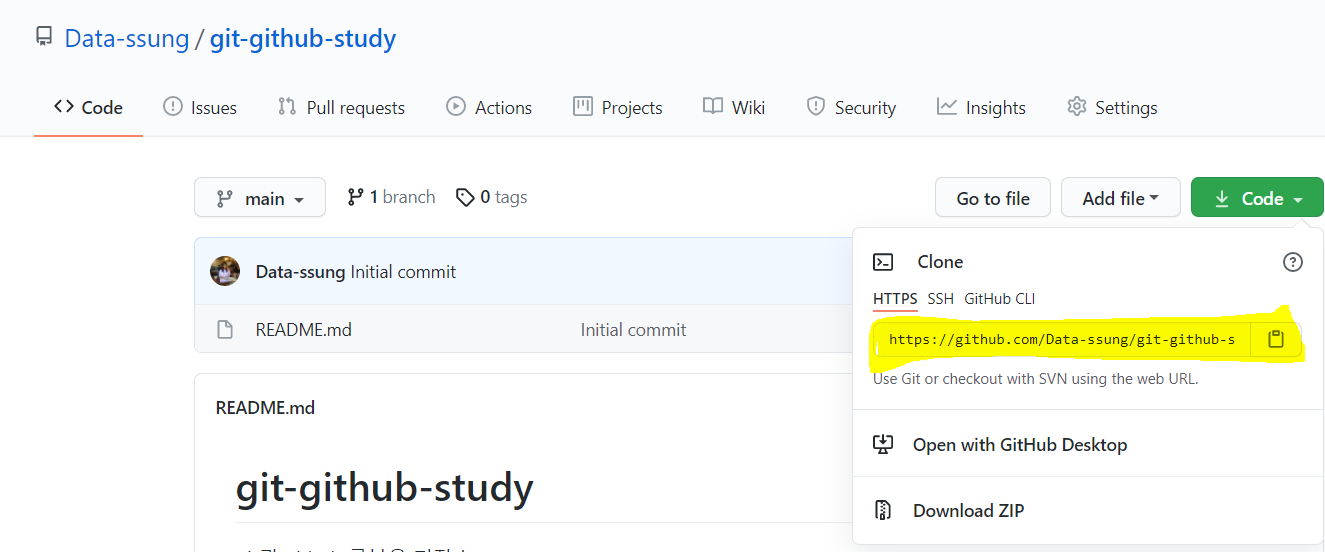This screenshot has width=1325, height=552.
Task: Open the Security tab
Action: click(851, 107)
